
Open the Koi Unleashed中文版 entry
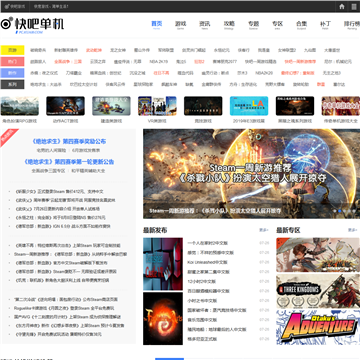click(x=207, y=262)
